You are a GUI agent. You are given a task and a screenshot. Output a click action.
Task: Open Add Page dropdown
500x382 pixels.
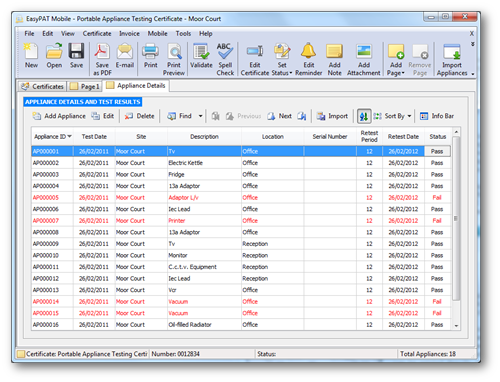tap(396, 59)
